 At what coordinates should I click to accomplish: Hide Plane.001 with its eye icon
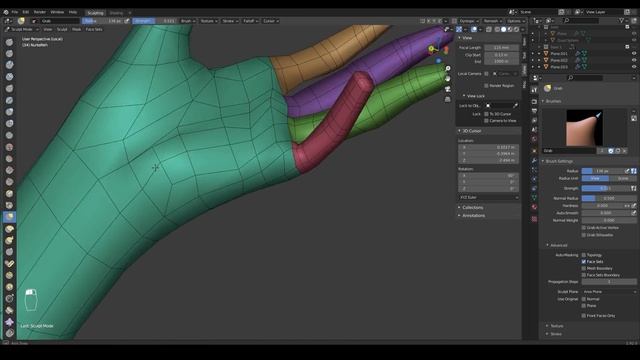[634, 53]
